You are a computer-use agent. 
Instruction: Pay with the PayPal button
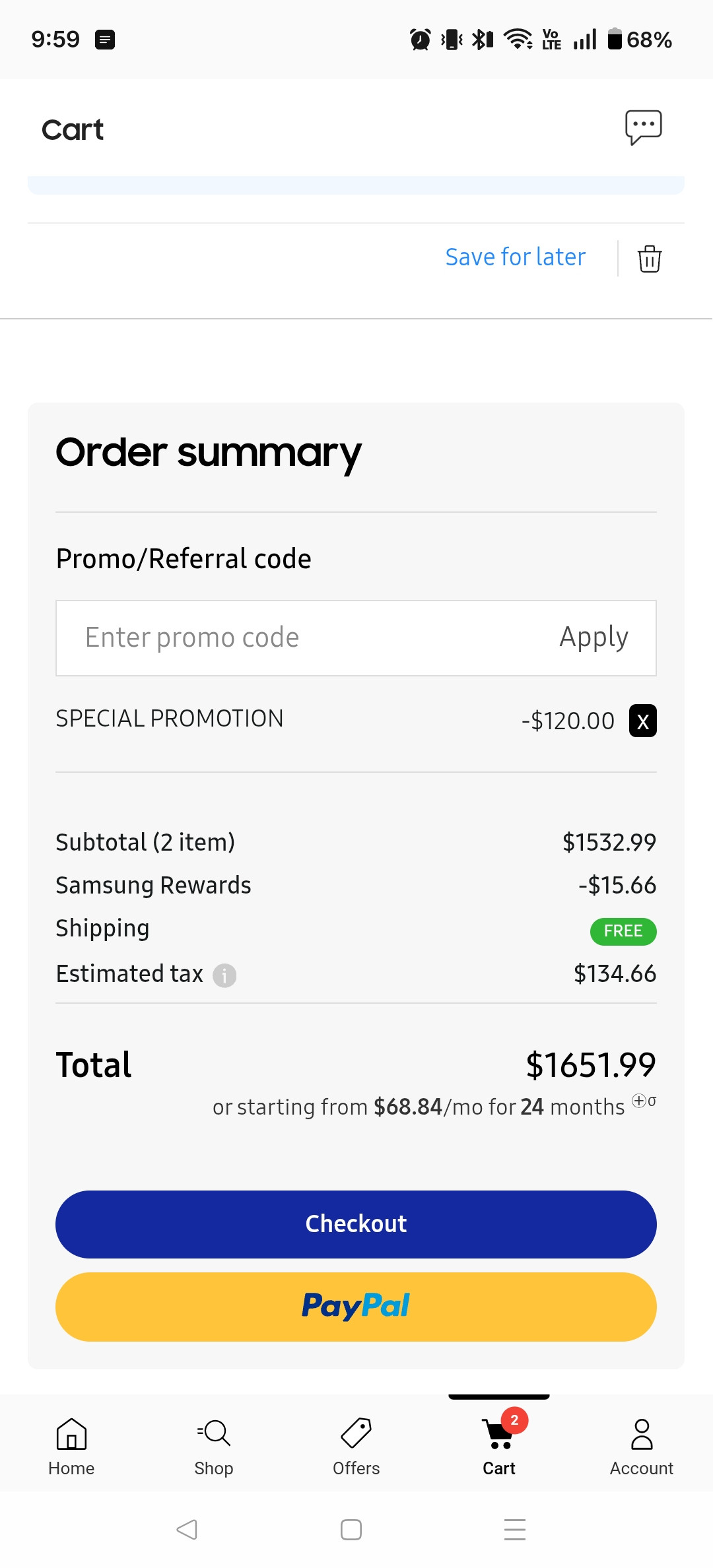pyautogui.click(x=356, y=1307)
